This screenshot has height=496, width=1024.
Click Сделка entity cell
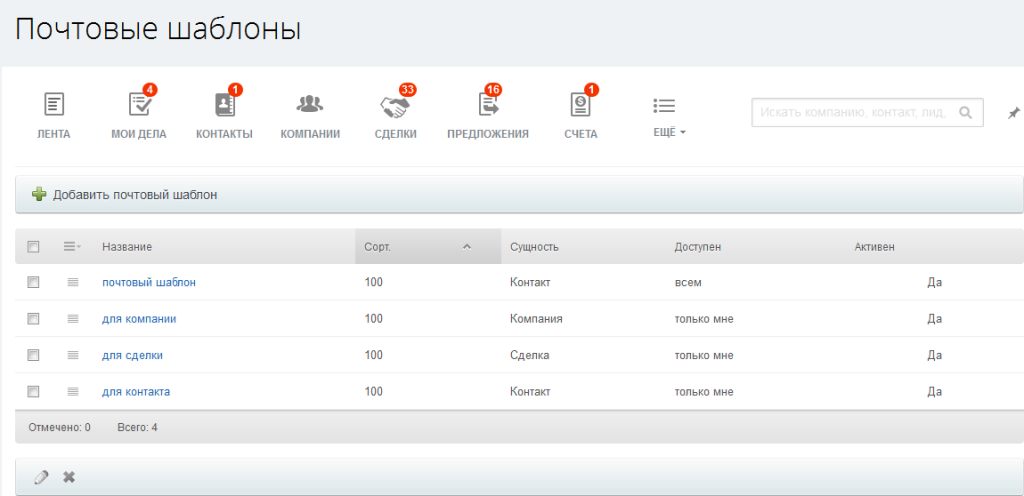point(530,356)
